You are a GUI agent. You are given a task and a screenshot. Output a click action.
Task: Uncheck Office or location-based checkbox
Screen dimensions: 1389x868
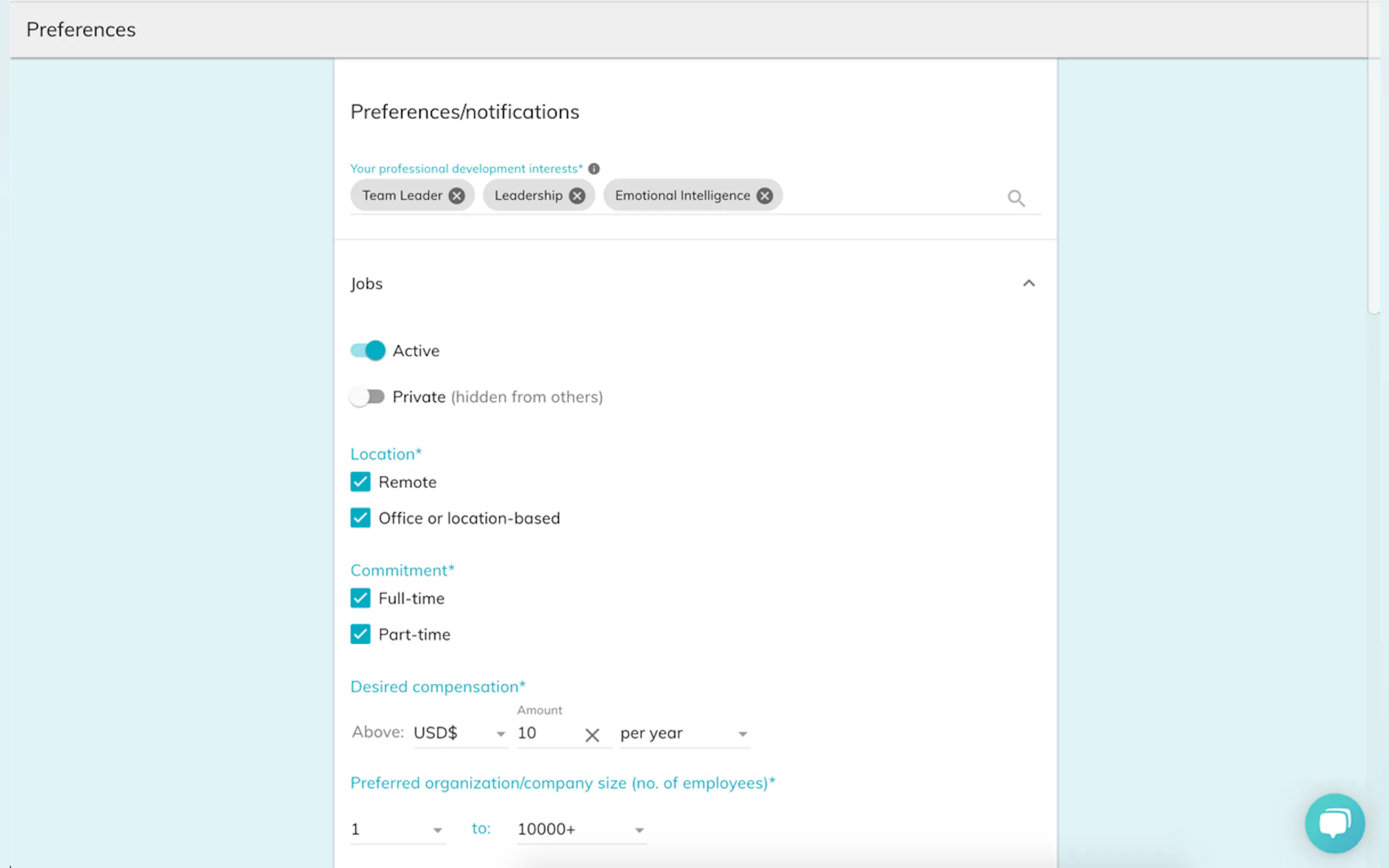tap(360, 518)
